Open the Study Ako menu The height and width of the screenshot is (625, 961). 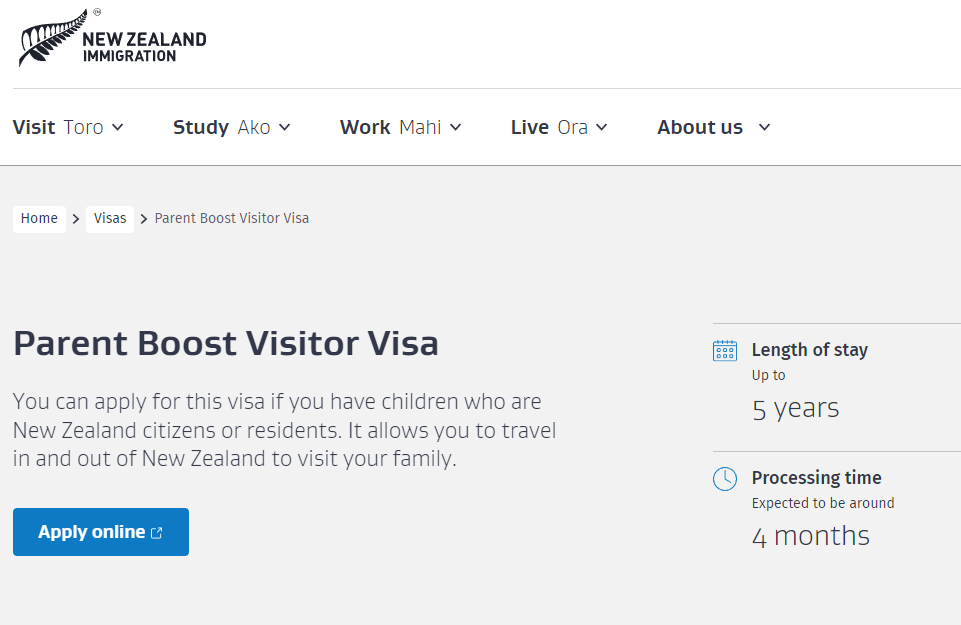coord(221,128)
